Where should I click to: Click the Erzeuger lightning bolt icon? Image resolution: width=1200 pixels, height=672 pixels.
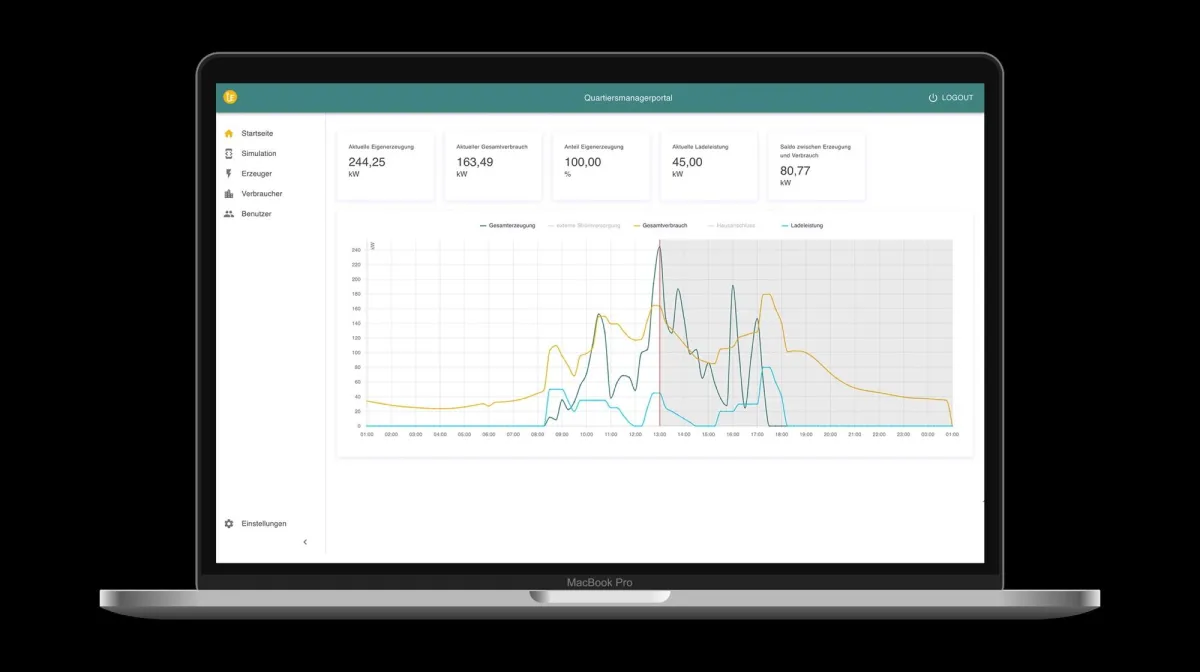(229, 173)
